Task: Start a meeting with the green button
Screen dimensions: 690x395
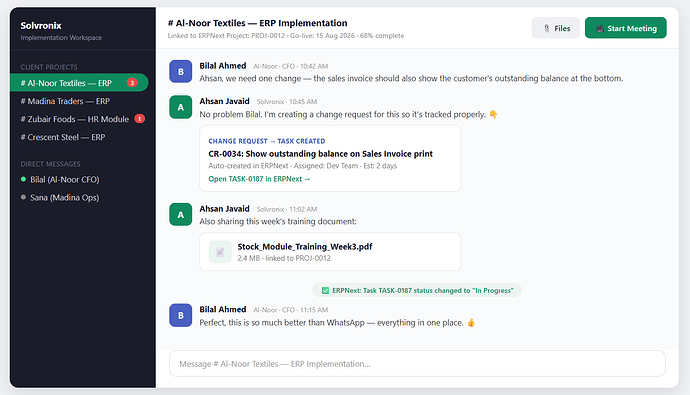Action: pyautogui.click(x=625, y=28)
